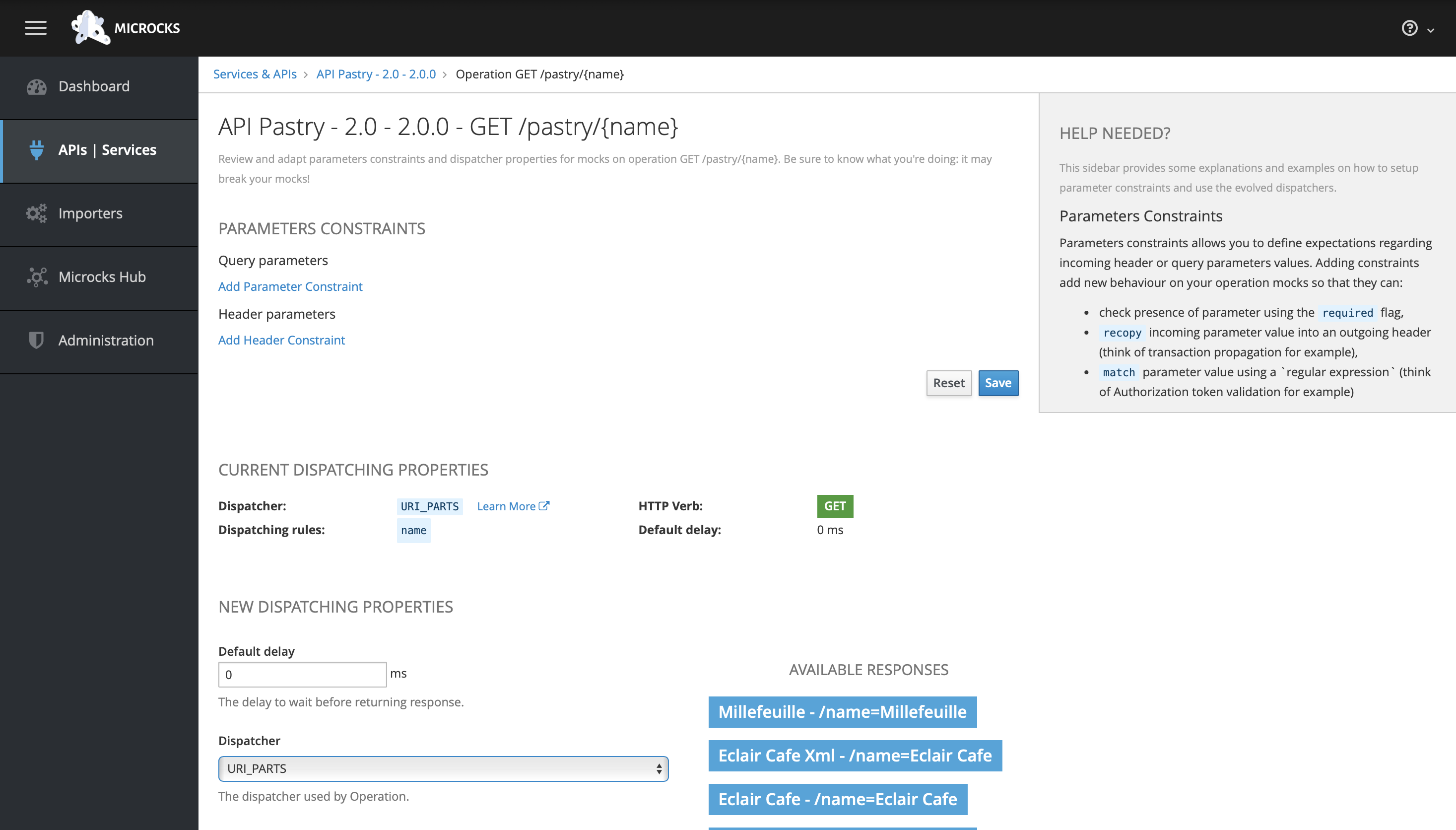Viewport: 1456px width, 830px height.
Task: Click the APIs | Services plug icon
Action: [36, 150]
